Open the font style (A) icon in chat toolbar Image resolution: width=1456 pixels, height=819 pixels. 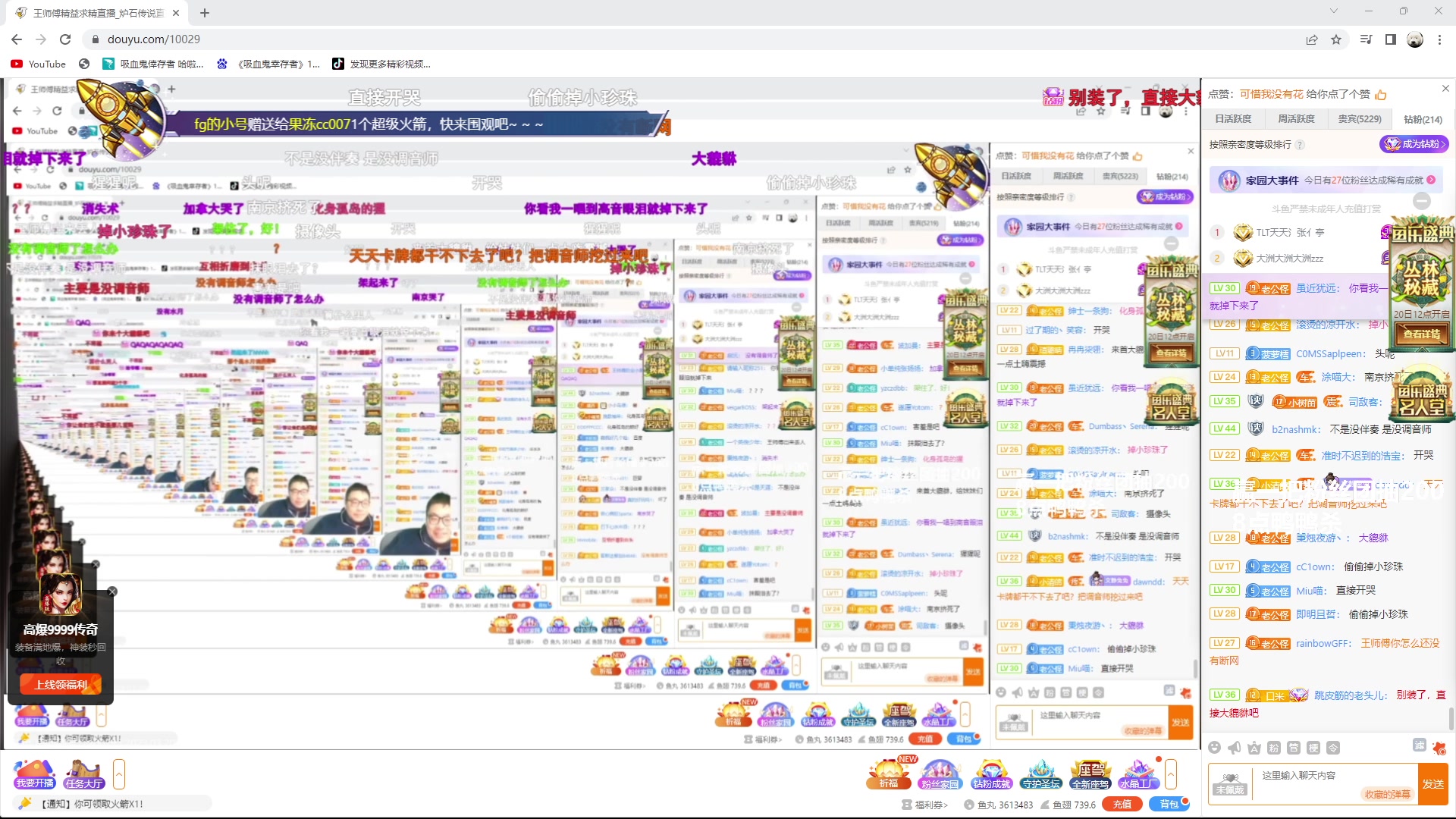tap(1254, 748)
